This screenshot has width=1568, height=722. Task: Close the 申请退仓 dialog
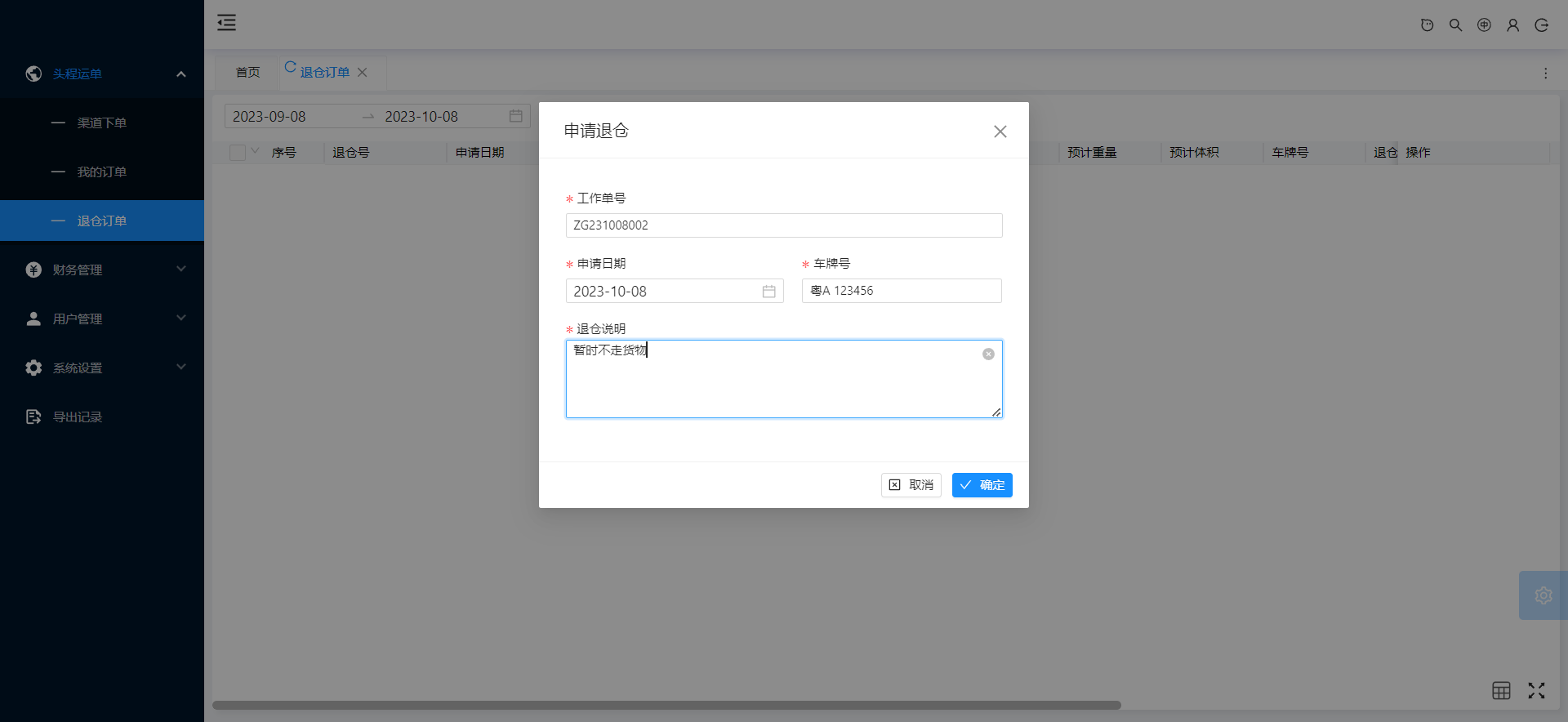pyautogui.click(x=1000, y=131)
